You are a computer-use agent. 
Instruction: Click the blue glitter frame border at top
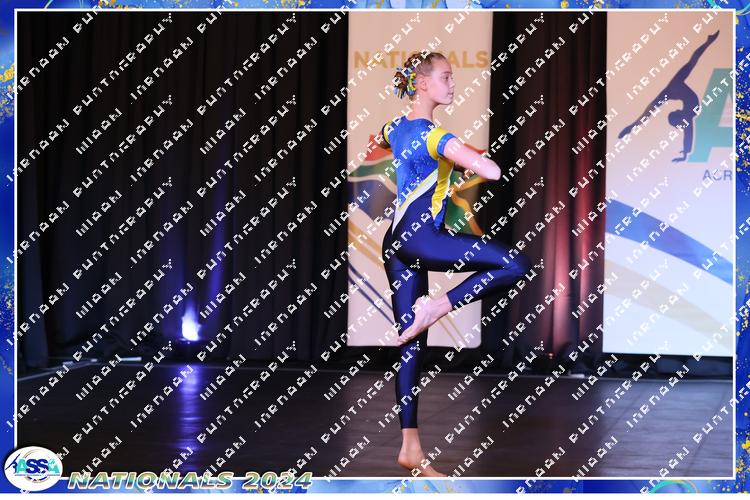coord(375,5)
